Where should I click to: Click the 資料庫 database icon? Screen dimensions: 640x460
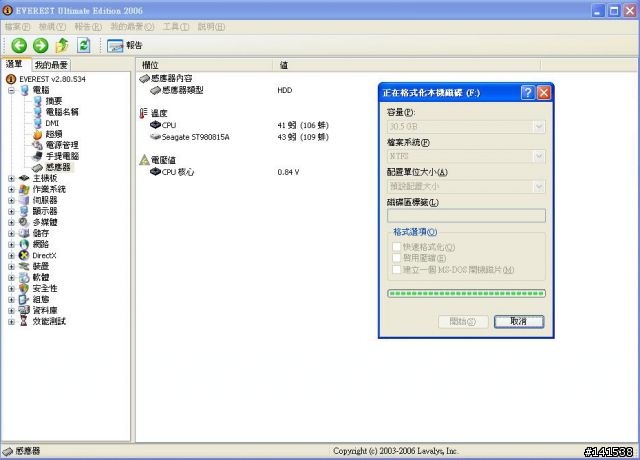[x=24, y=310]
